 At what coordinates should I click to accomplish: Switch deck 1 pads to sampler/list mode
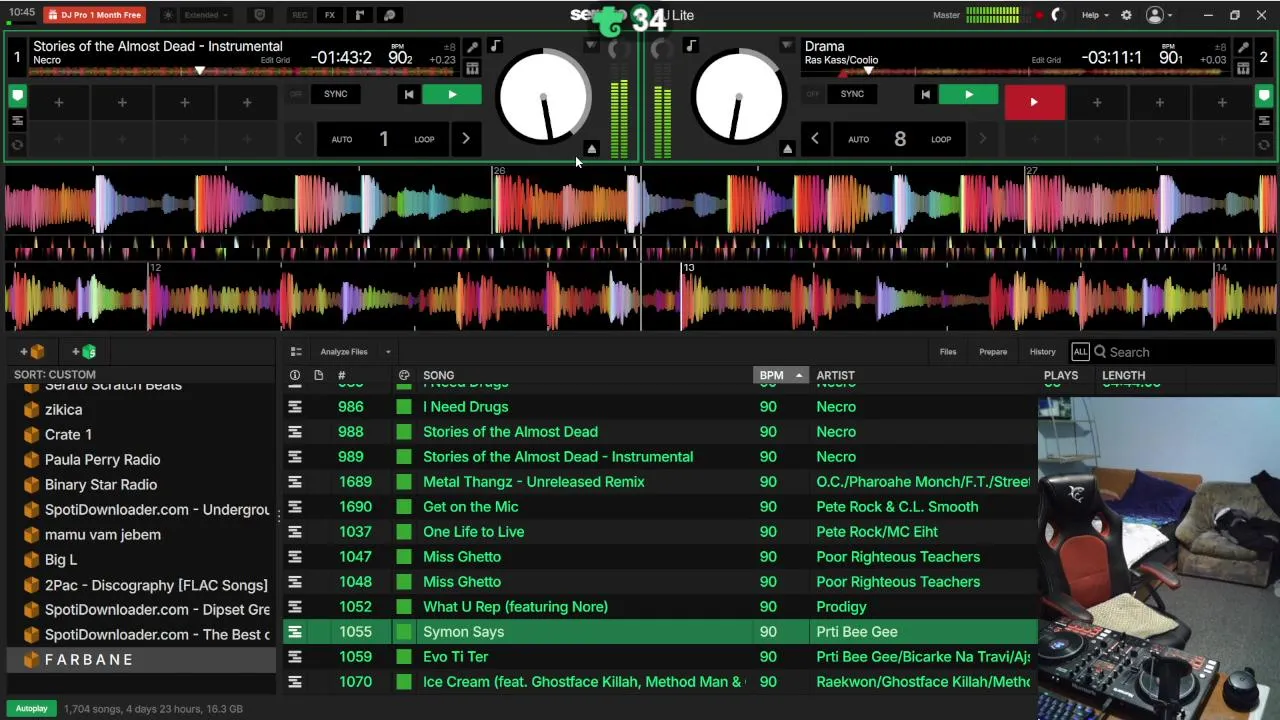(17, 121)
